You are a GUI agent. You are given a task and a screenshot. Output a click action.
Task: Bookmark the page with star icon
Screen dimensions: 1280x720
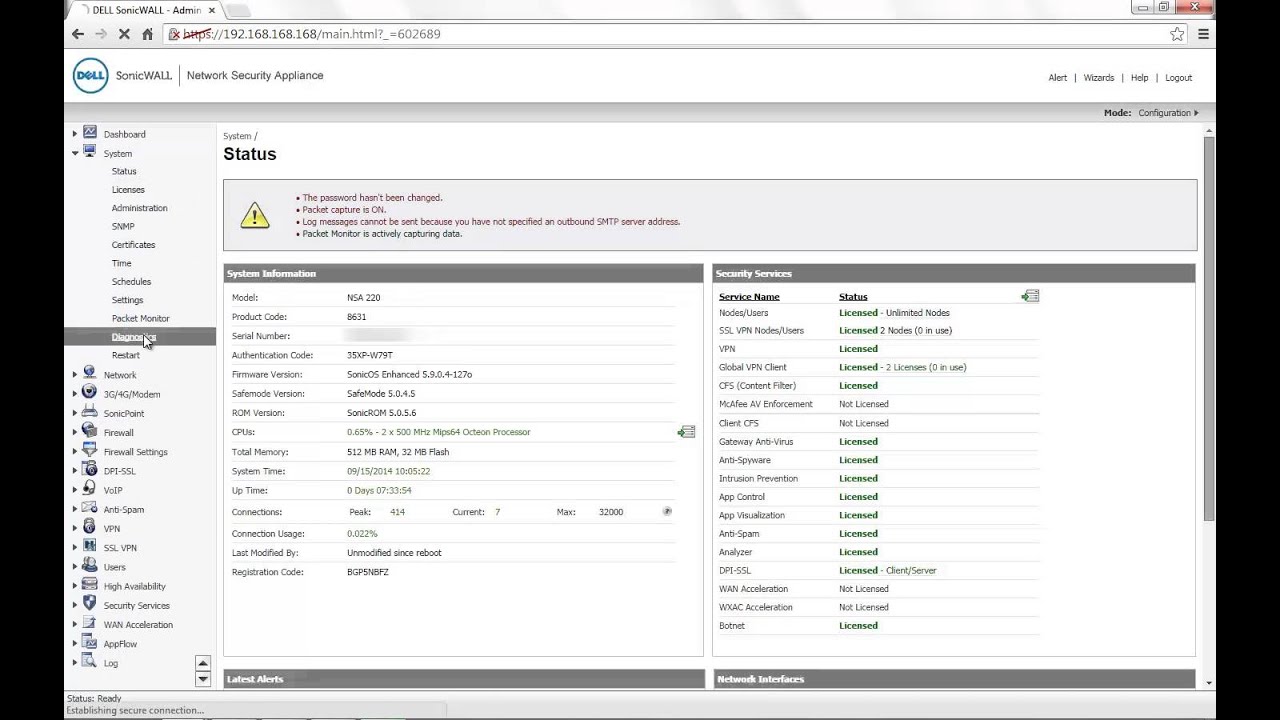1177,34
